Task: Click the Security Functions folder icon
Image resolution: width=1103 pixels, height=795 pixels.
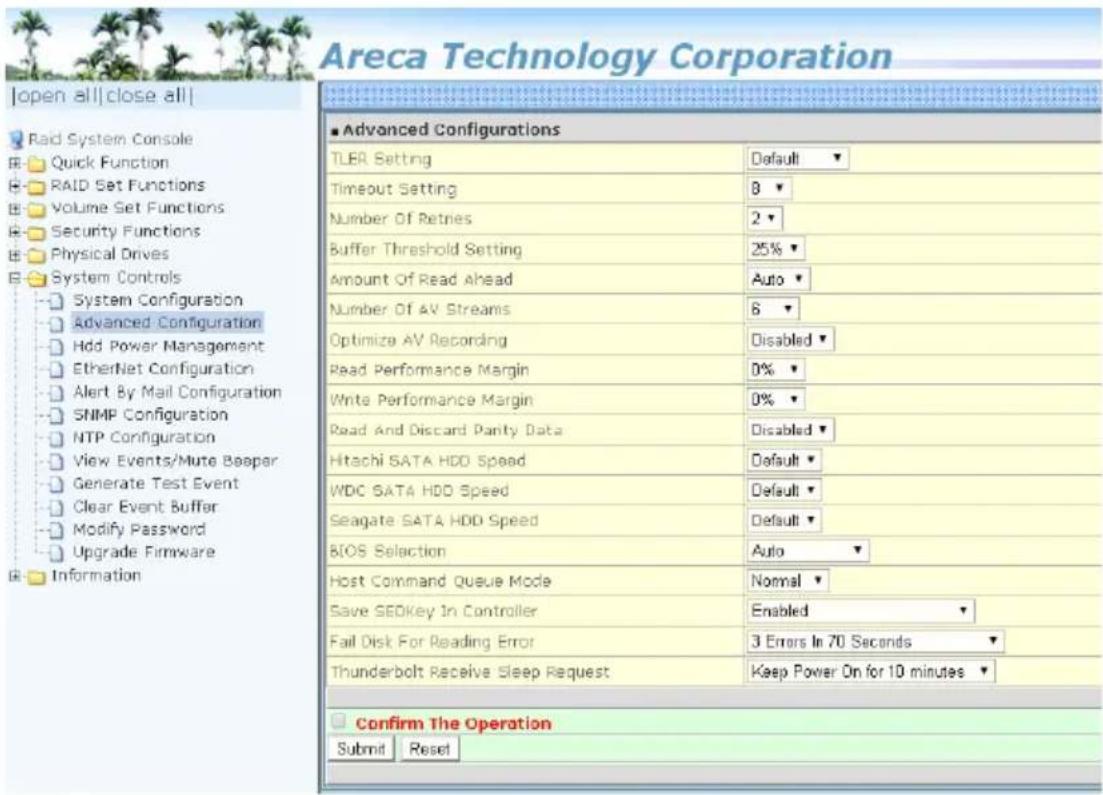Action: tap(36, 232)
